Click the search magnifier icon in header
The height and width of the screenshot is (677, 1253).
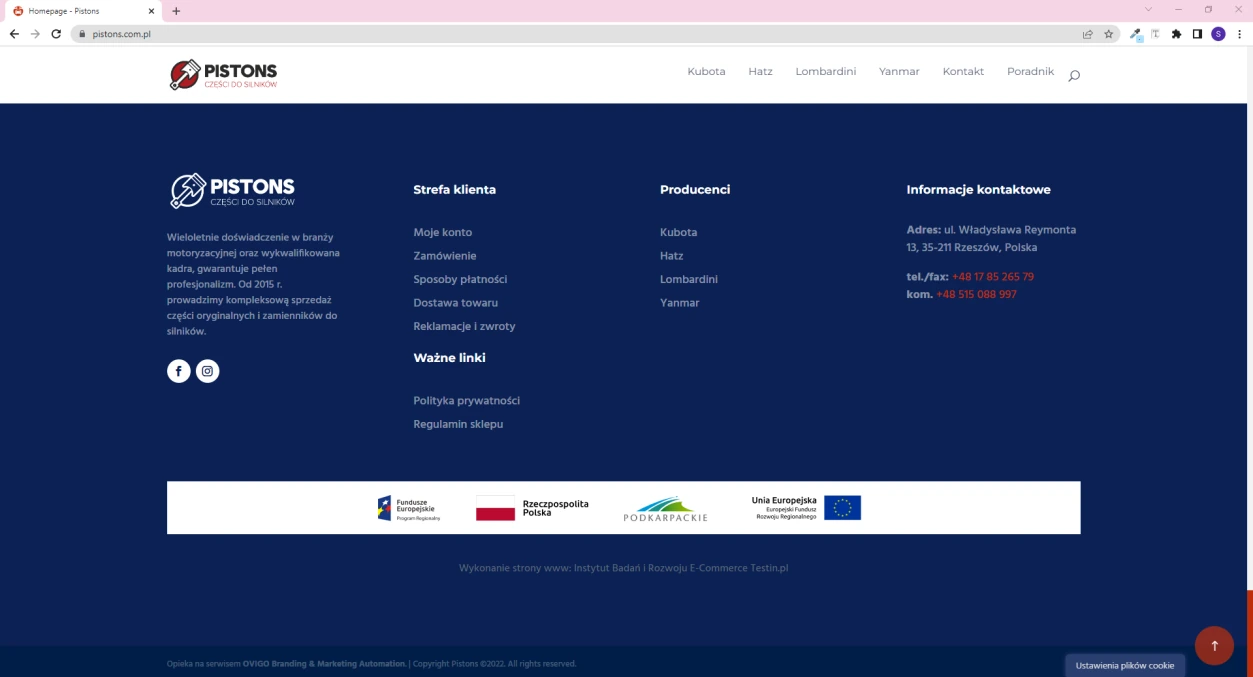pyautogui.click(x=1074, y=75)
